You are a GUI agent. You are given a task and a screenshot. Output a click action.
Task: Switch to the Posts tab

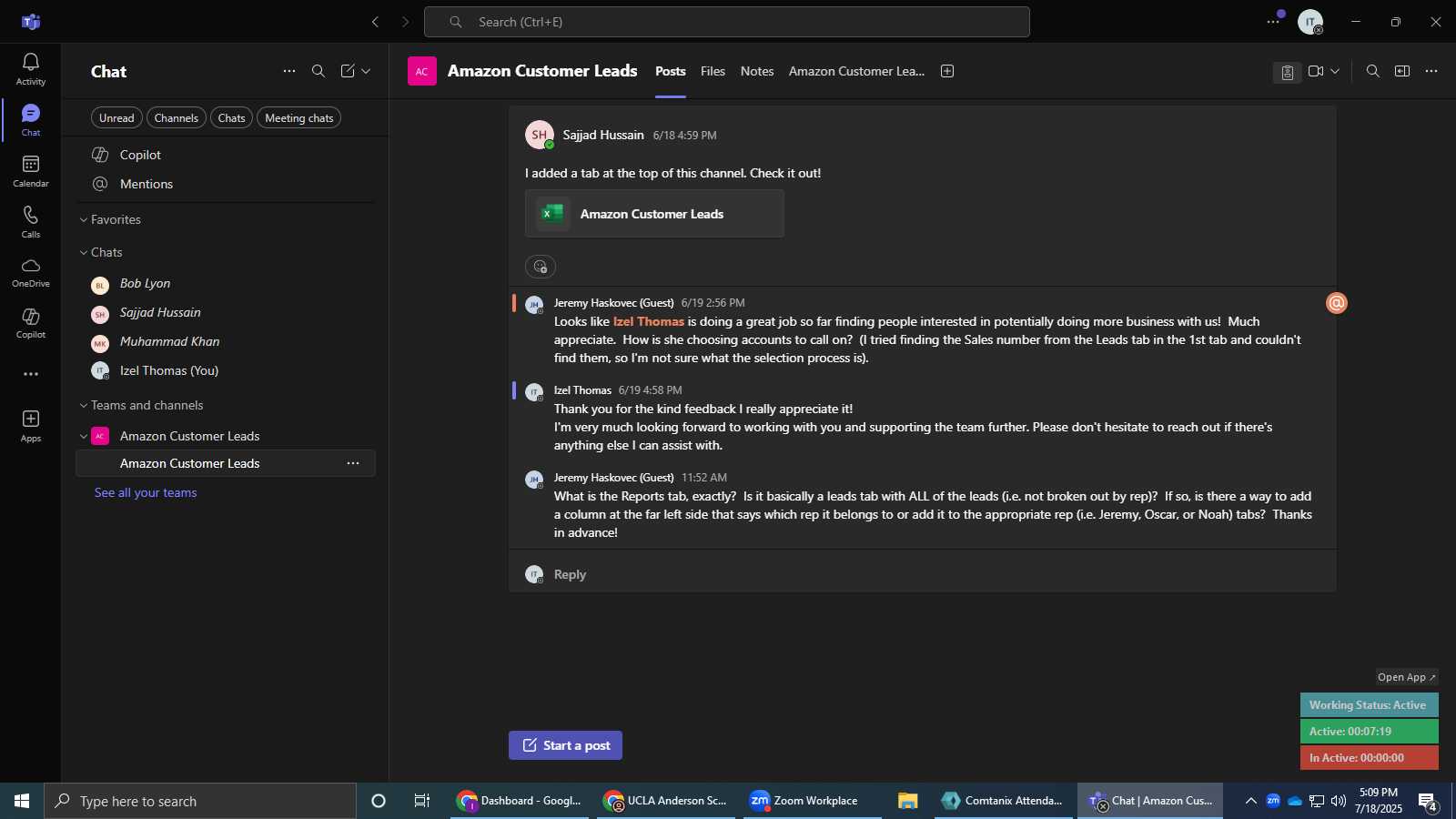coord(671,71)
